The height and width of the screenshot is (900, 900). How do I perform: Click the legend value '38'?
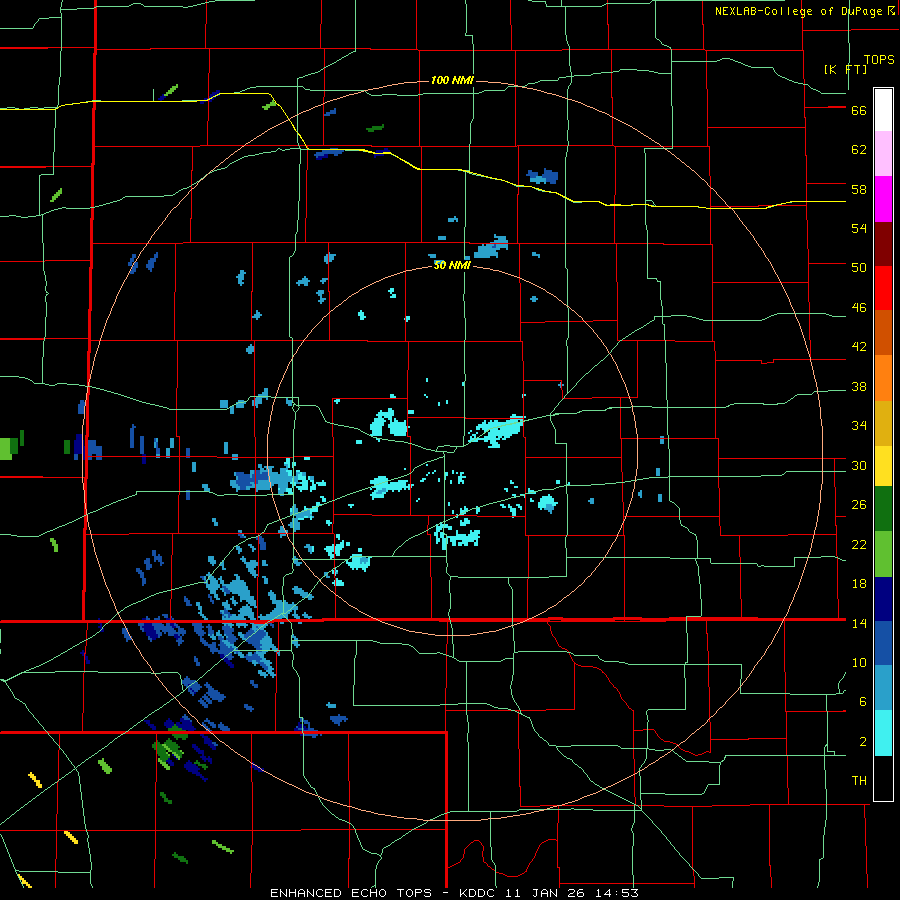[859, 386]
